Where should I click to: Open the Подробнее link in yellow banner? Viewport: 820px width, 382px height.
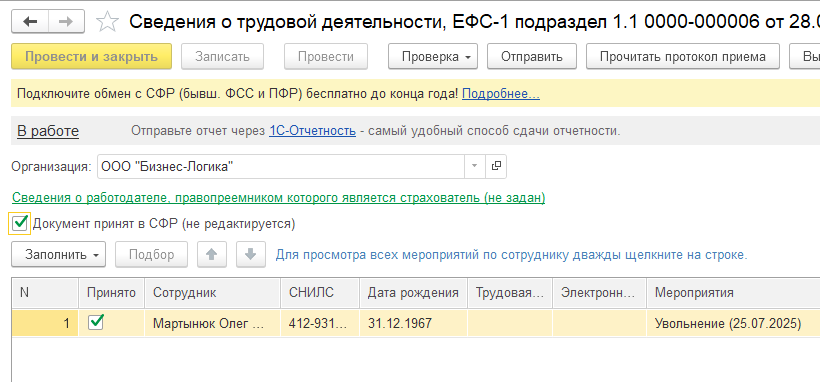pos(500,94)
